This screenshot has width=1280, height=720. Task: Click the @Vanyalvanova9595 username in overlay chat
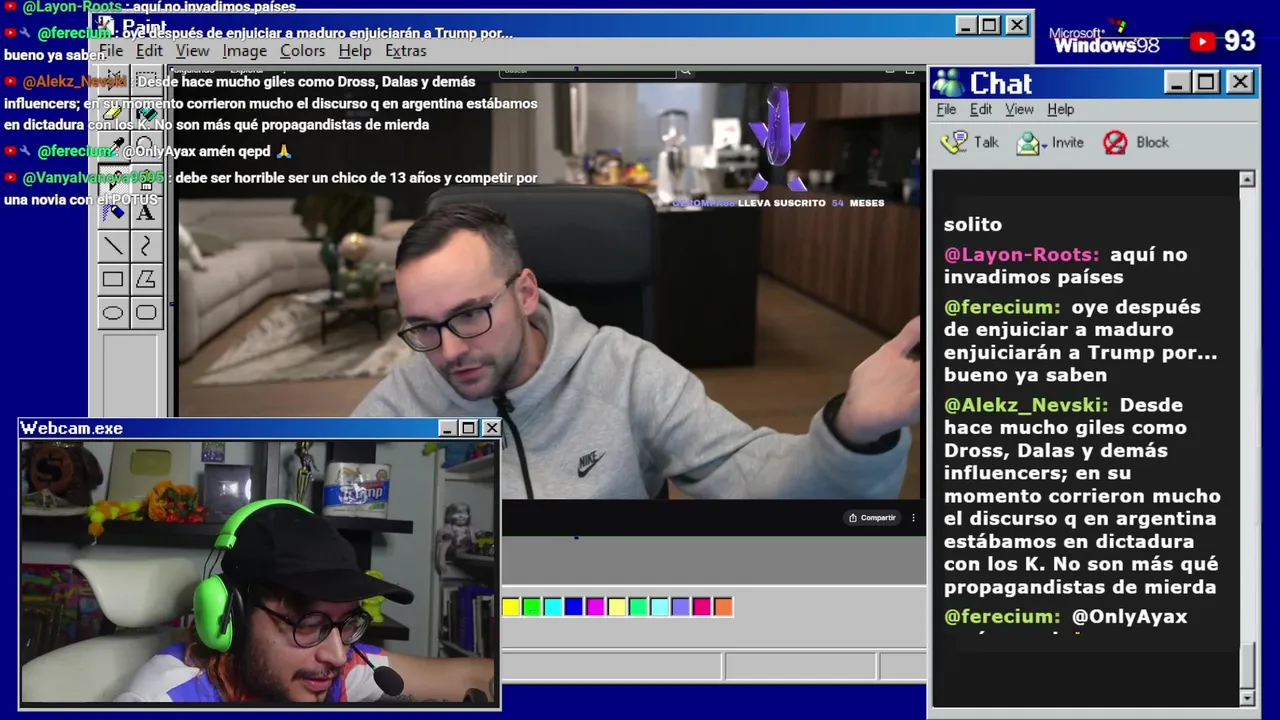[93, 178]
